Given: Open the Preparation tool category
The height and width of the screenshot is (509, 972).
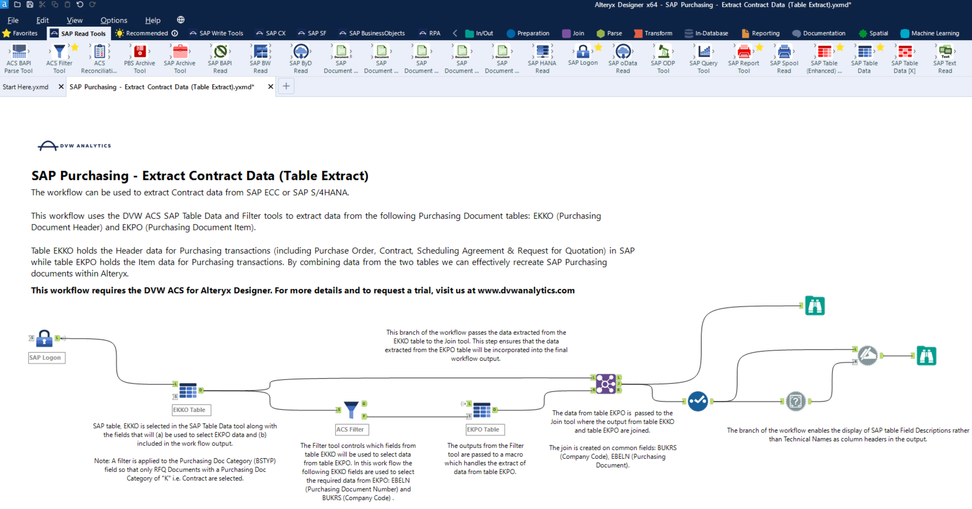Looking at the screenshot, I should 528,33.
